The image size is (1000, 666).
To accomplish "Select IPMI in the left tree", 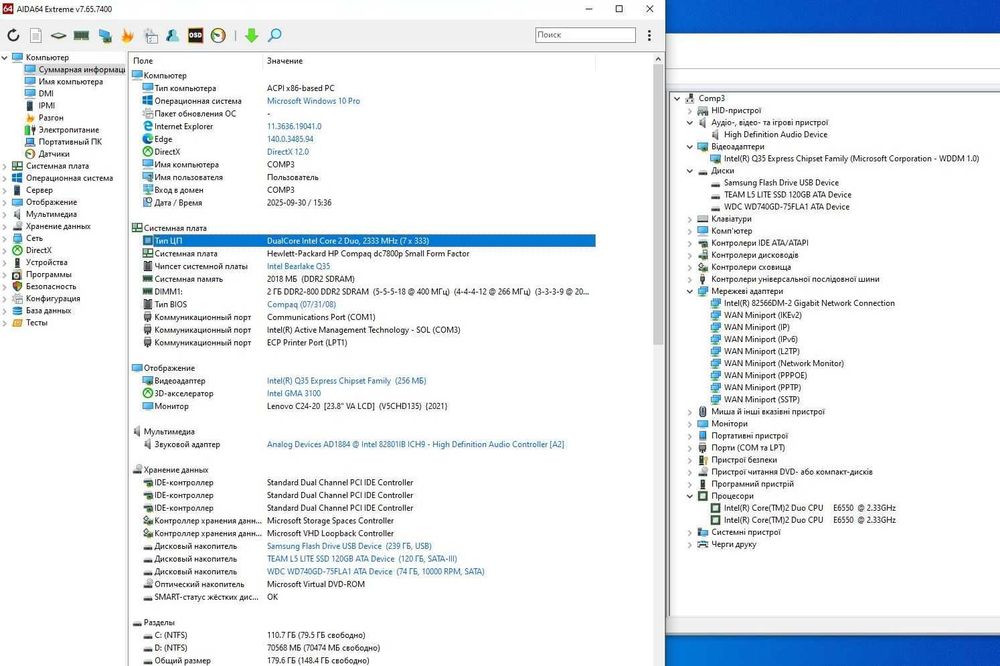I will coord(47,105).
